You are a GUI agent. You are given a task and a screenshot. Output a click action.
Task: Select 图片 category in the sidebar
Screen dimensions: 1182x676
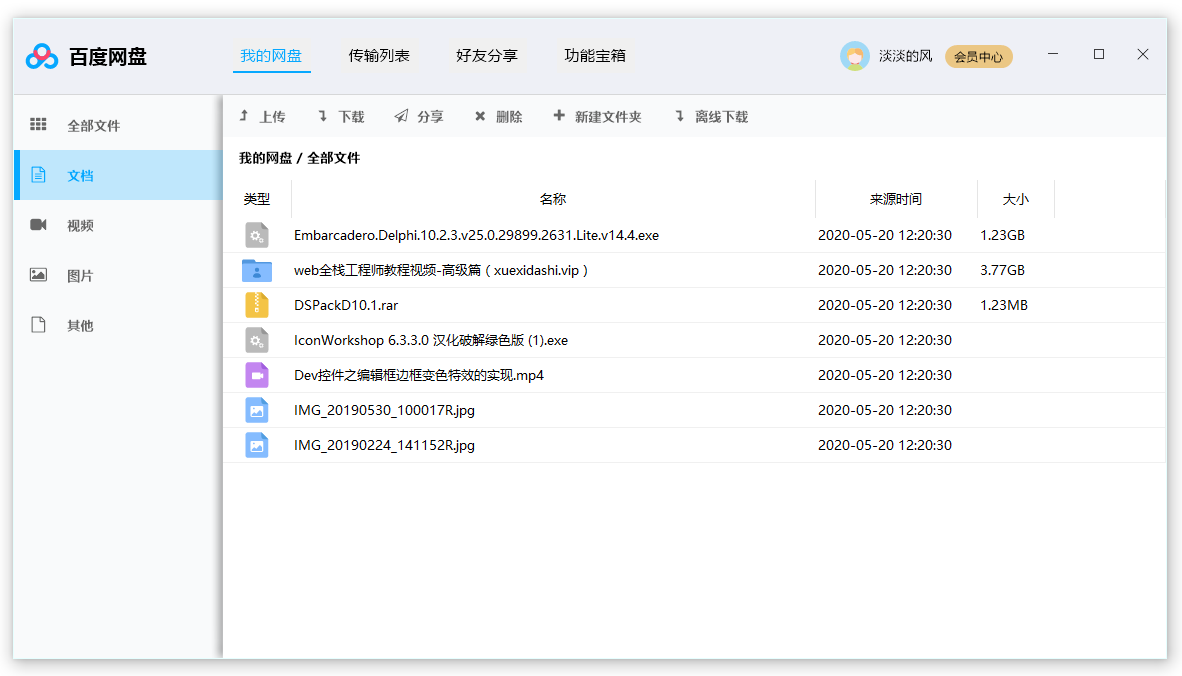click(x=118, y=275)
